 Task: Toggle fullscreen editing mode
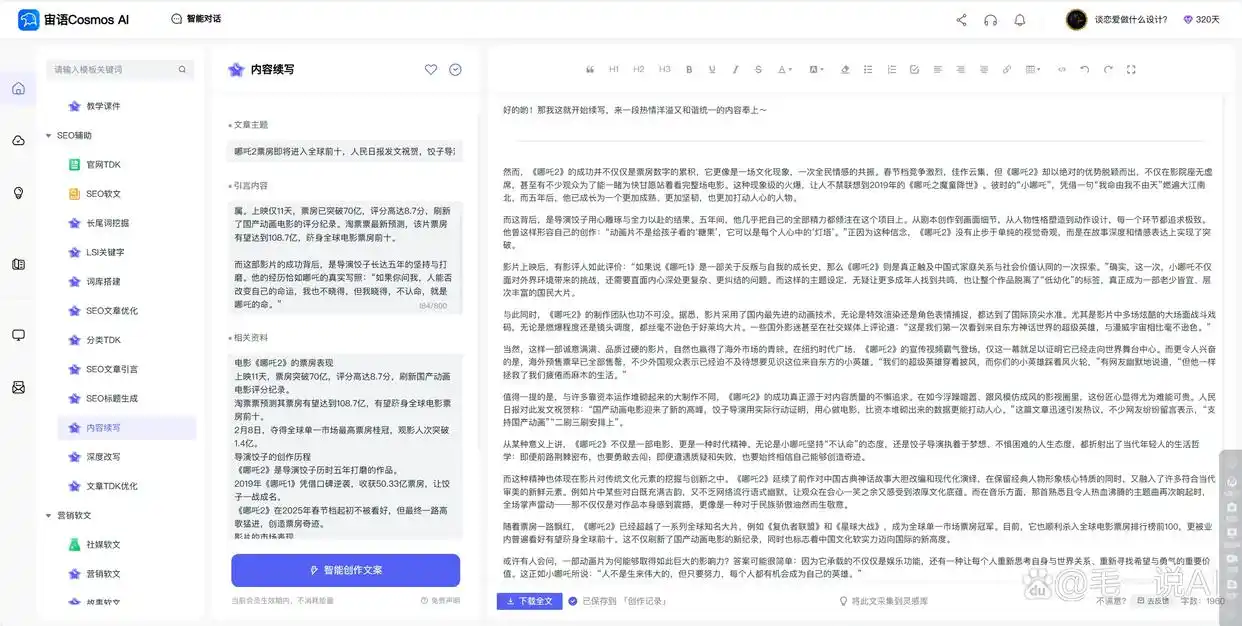pyautogui.click(x=1131, y=69)
